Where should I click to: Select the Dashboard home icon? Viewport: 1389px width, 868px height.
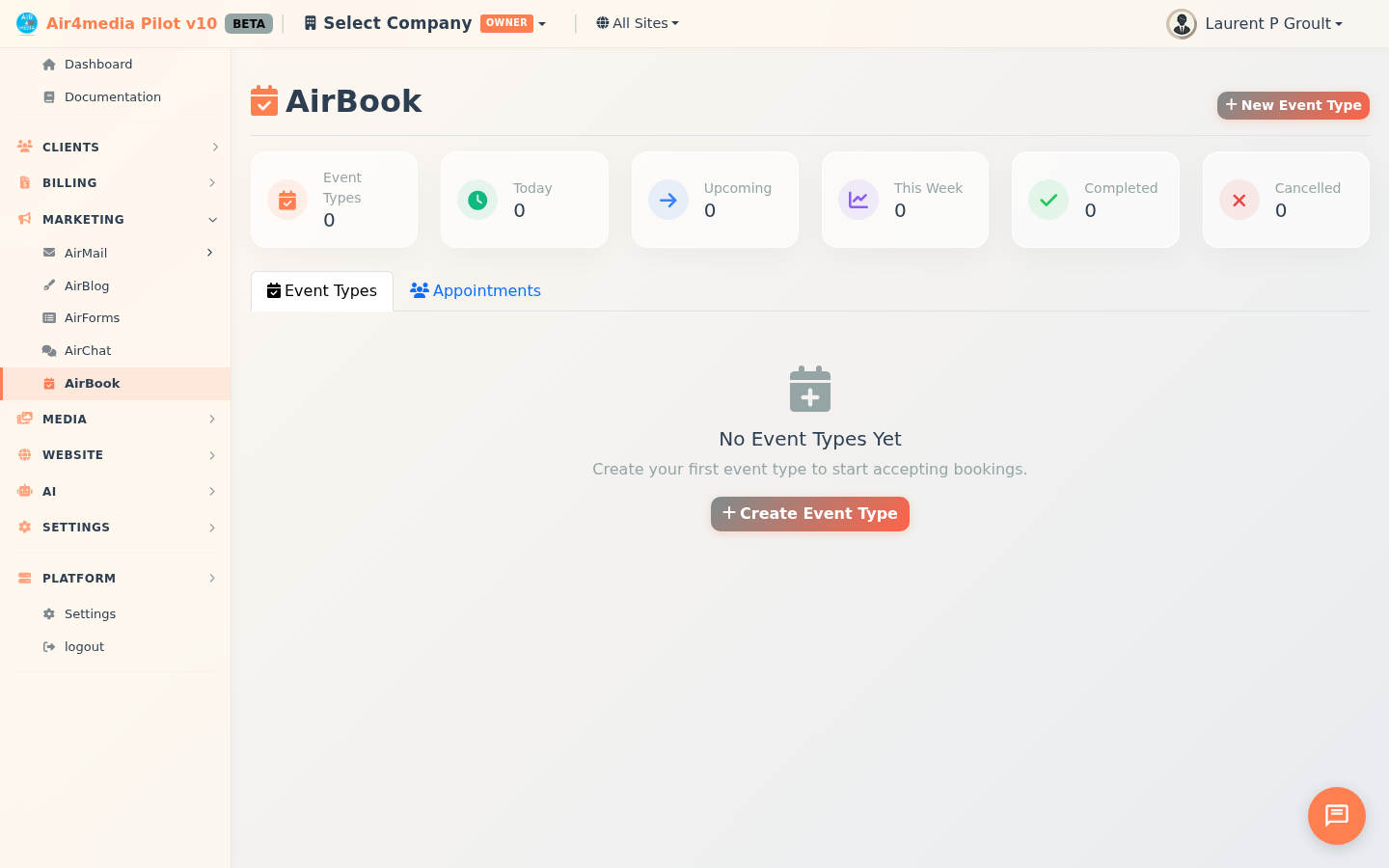(x=48, y=64)
